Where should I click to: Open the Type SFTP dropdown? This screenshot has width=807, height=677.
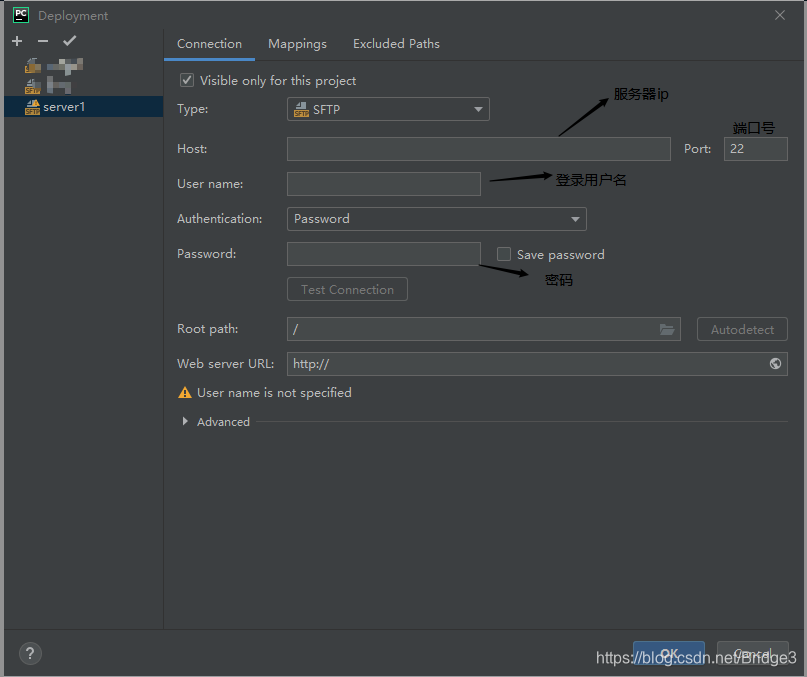click(388, 109)
